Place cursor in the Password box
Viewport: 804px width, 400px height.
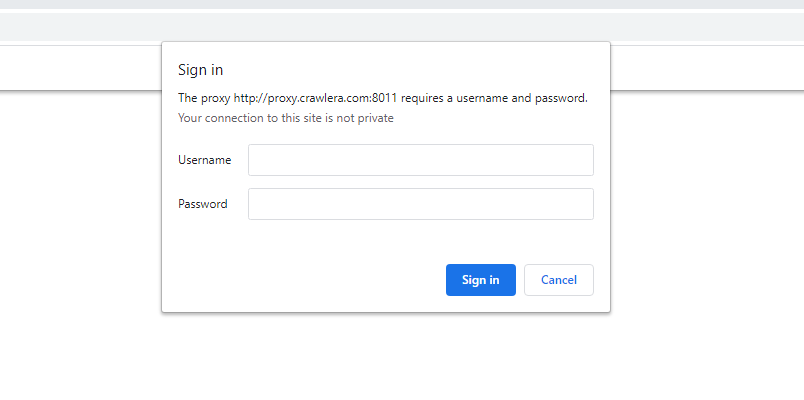pos(420,204)
